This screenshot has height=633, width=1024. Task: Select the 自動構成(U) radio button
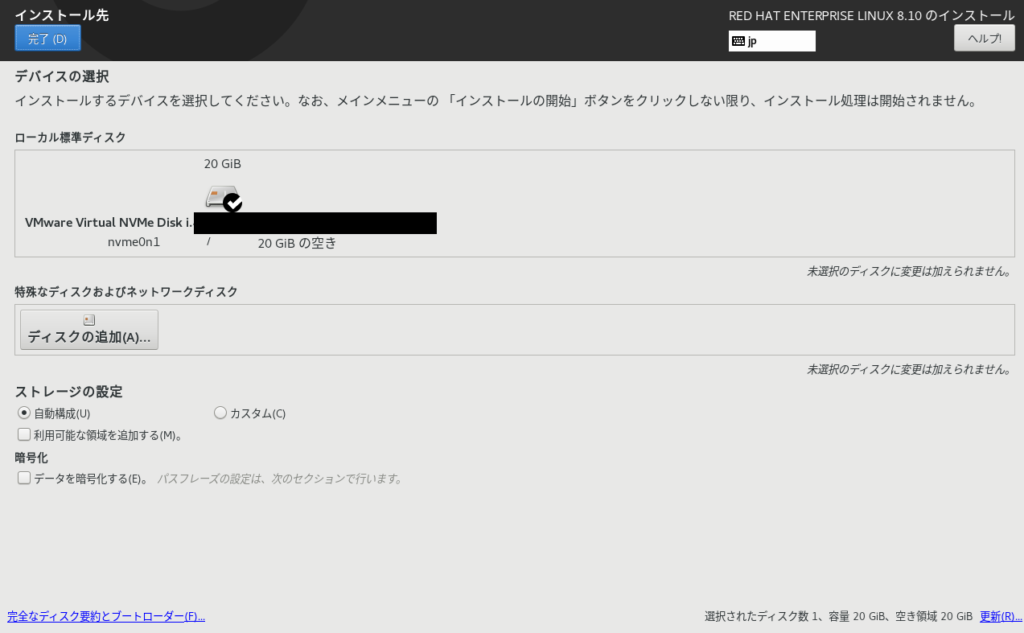point(24,413)
